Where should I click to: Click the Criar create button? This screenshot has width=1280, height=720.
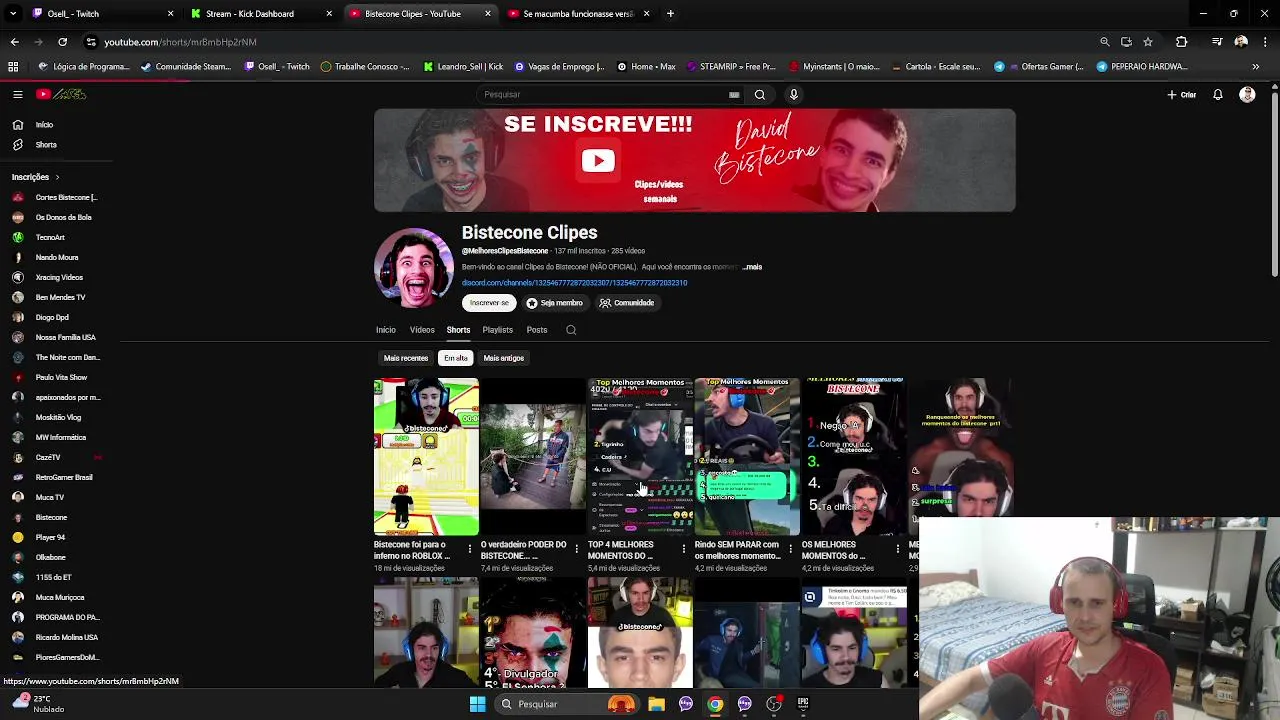tap(1181, 95)
